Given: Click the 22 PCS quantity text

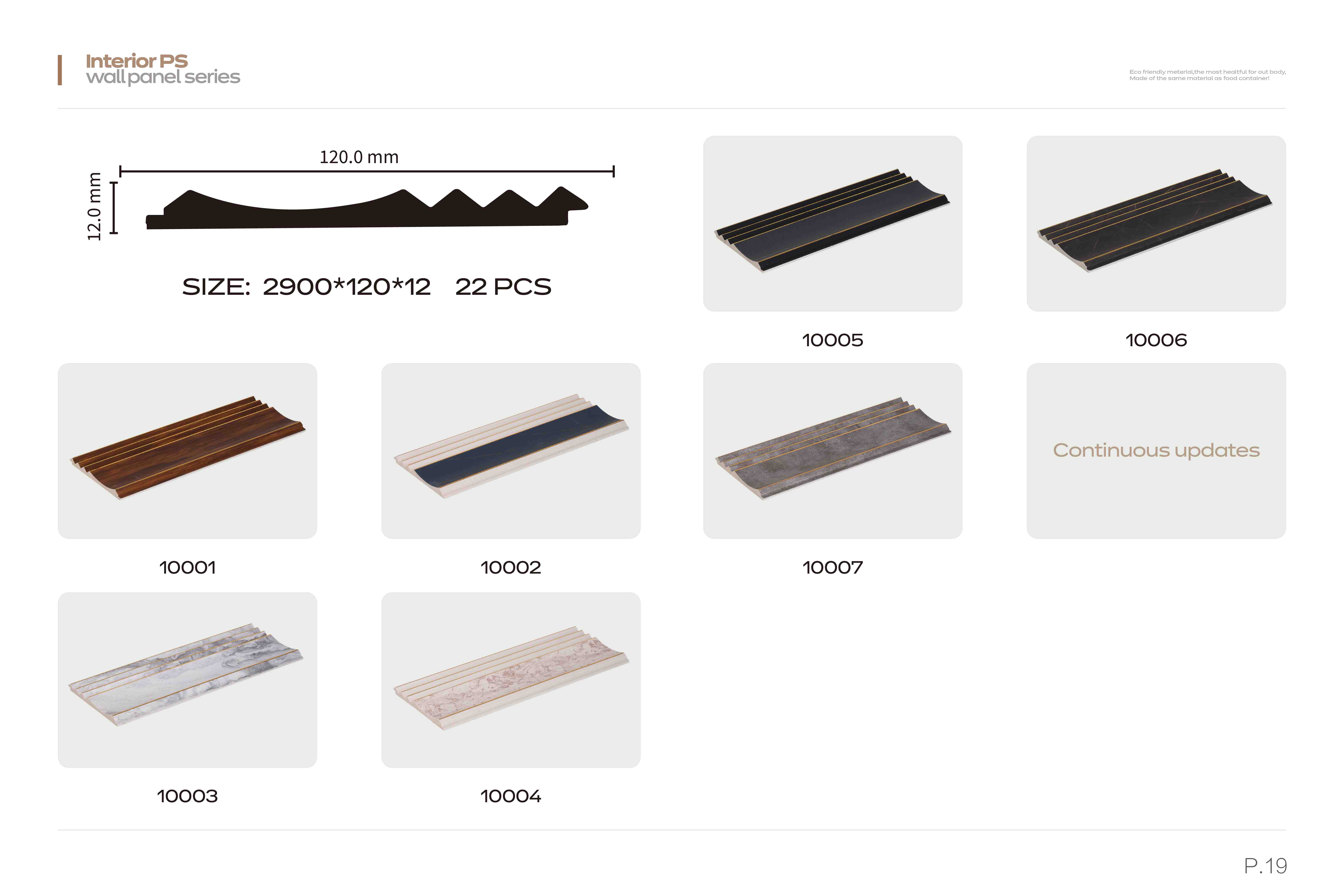Looking at the screenshot, I should pos(503,287).
